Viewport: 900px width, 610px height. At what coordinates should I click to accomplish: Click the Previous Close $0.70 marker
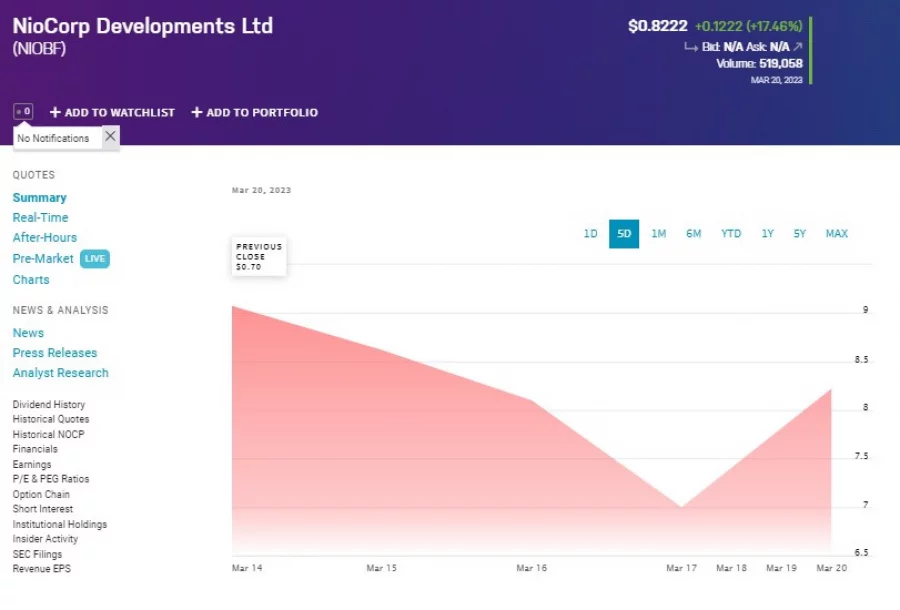(x=257, y=255)
